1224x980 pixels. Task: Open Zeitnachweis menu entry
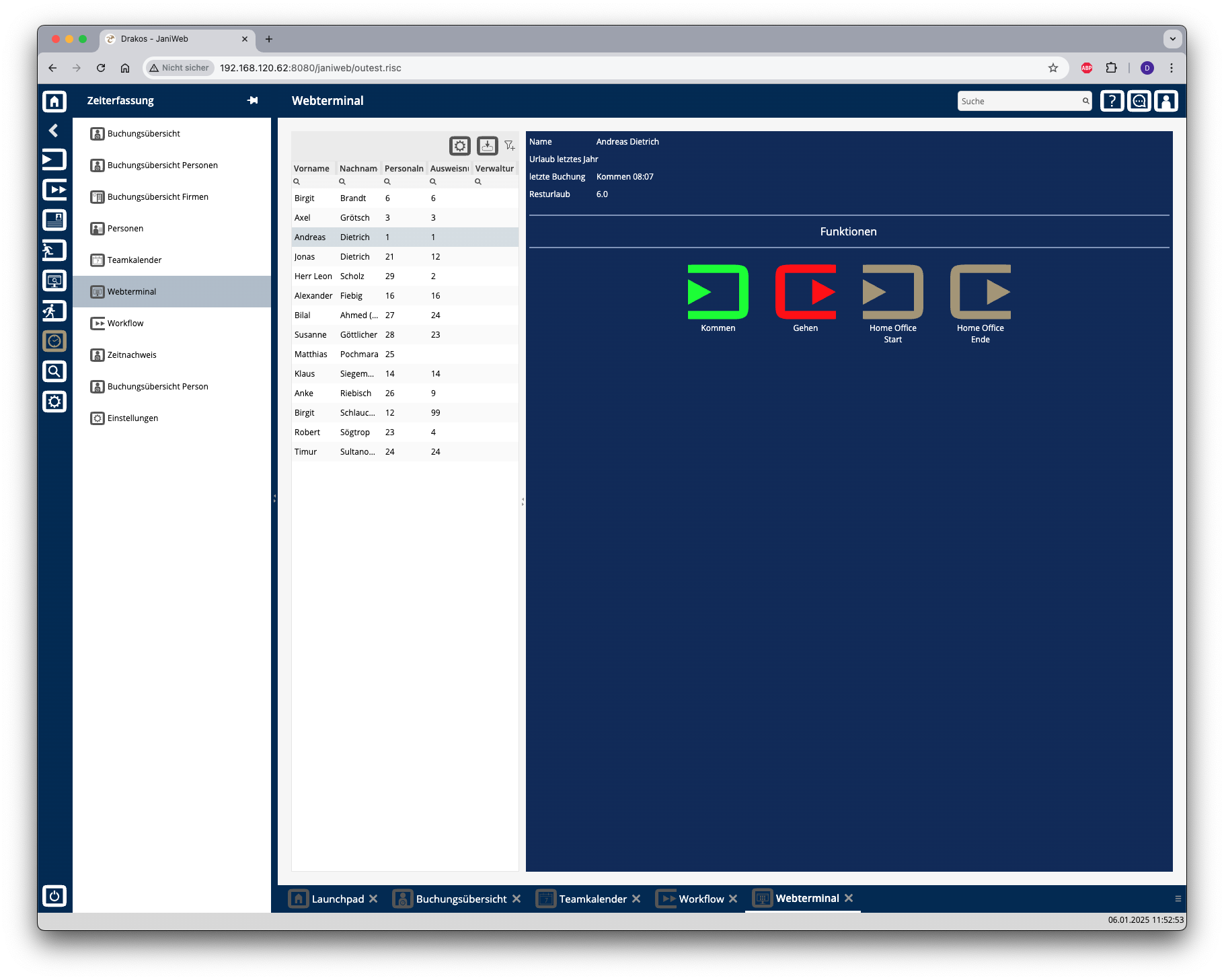(171, 355)
